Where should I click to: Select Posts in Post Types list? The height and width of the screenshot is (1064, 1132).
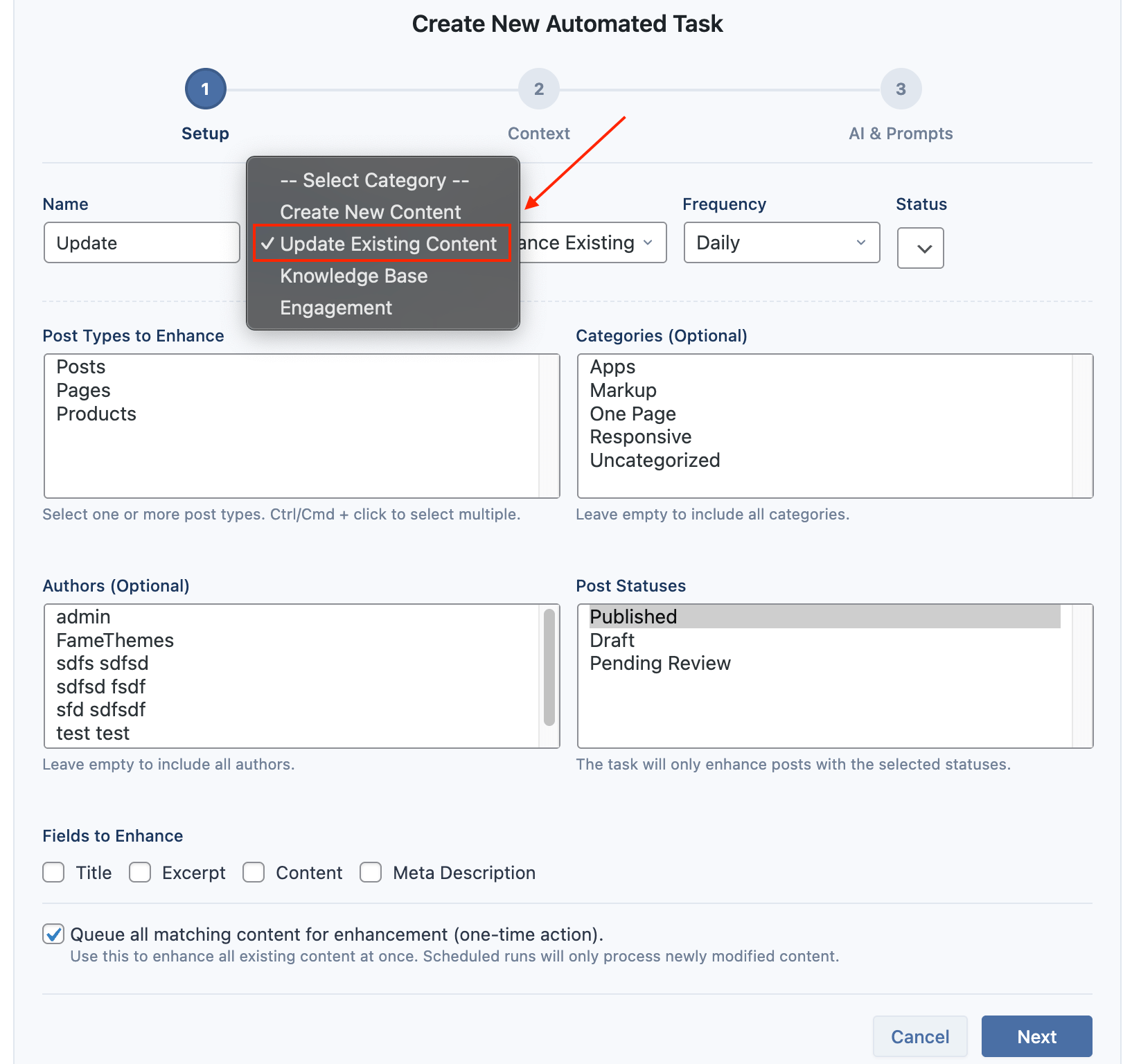coord(292,366)
